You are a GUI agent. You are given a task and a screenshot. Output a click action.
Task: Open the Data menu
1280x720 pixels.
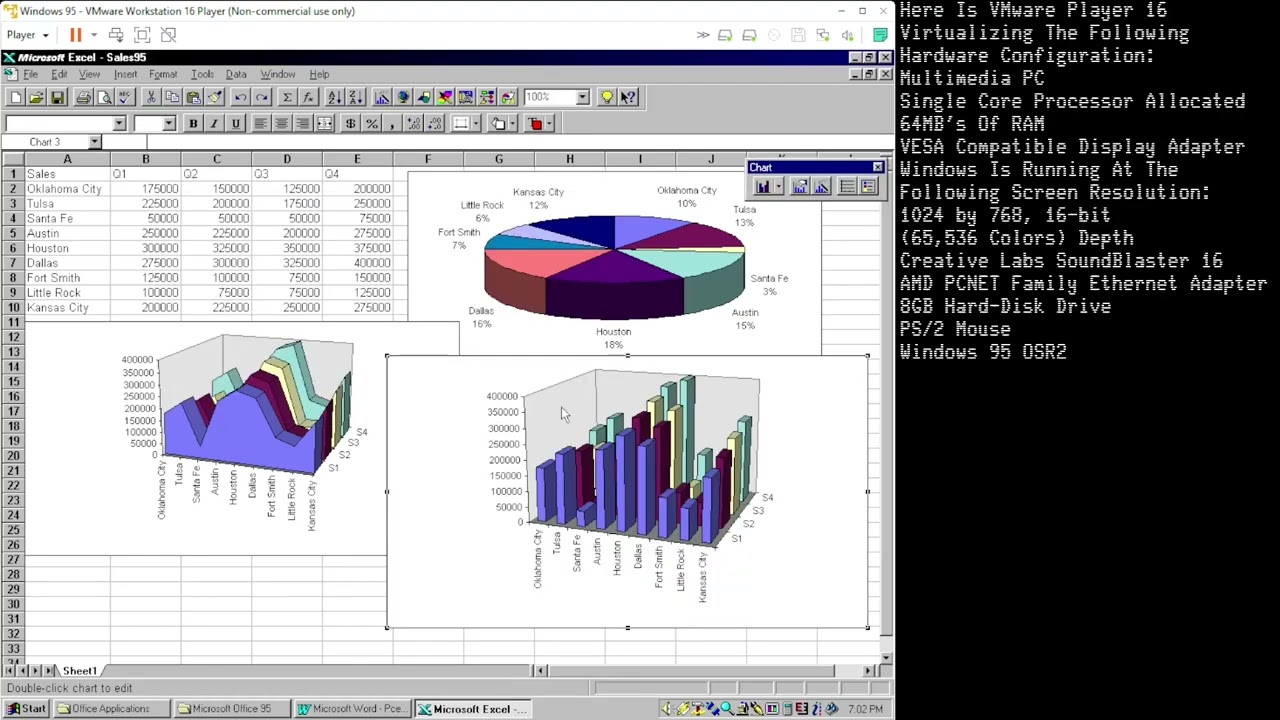(x=236, y=74)
